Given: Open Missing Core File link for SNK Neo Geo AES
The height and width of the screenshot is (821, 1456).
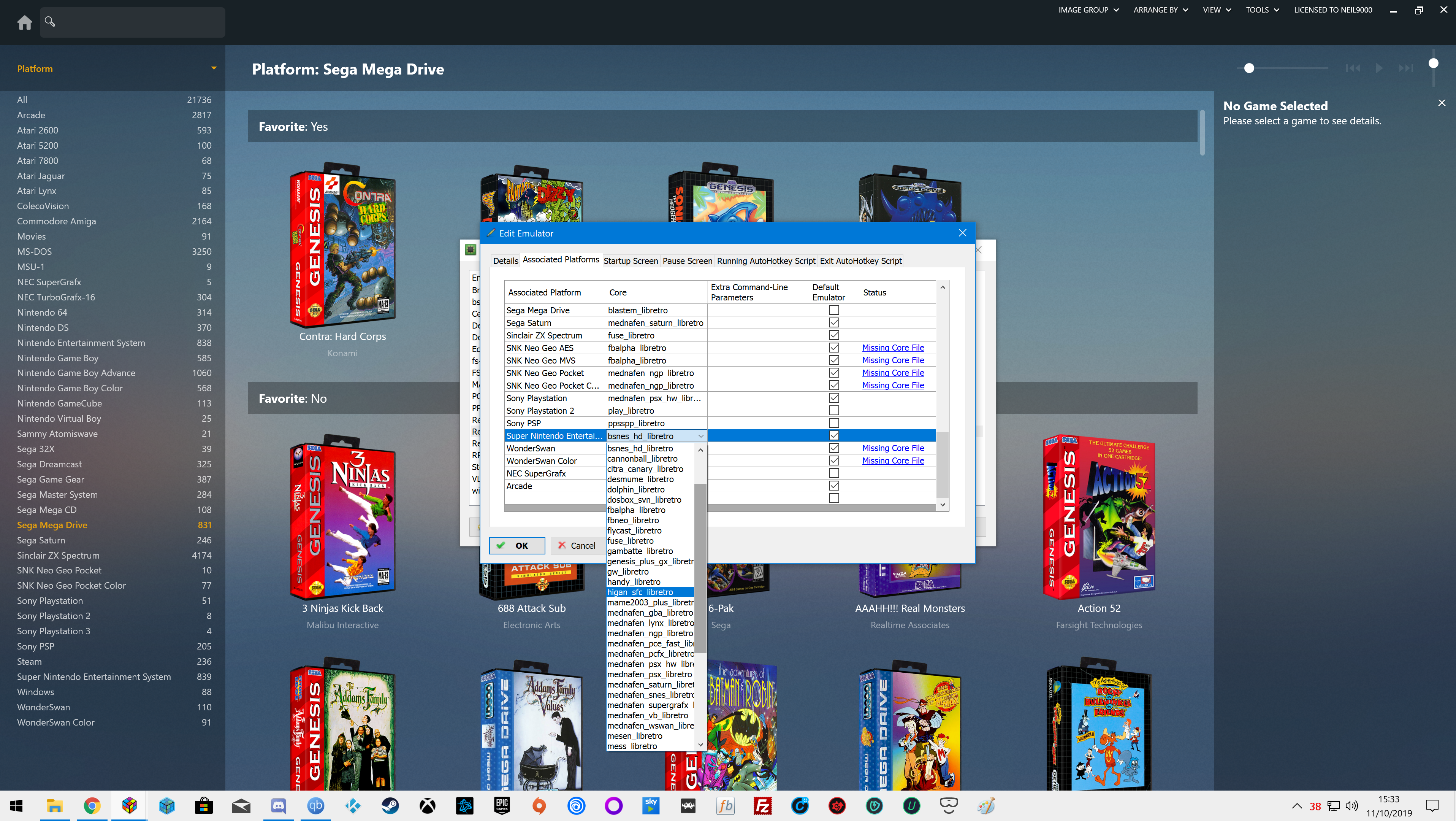Looking at the screenshot, I should [892, 348].
